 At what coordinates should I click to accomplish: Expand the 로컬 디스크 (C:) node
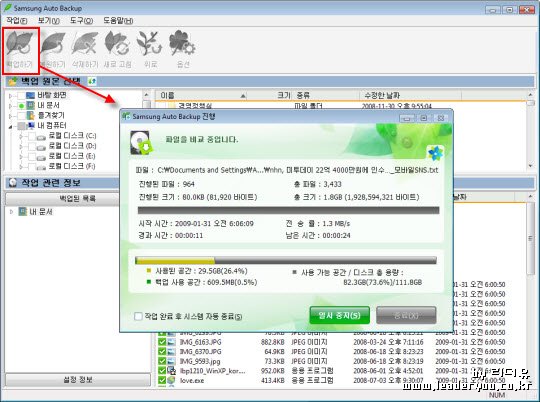coord(21,136)
